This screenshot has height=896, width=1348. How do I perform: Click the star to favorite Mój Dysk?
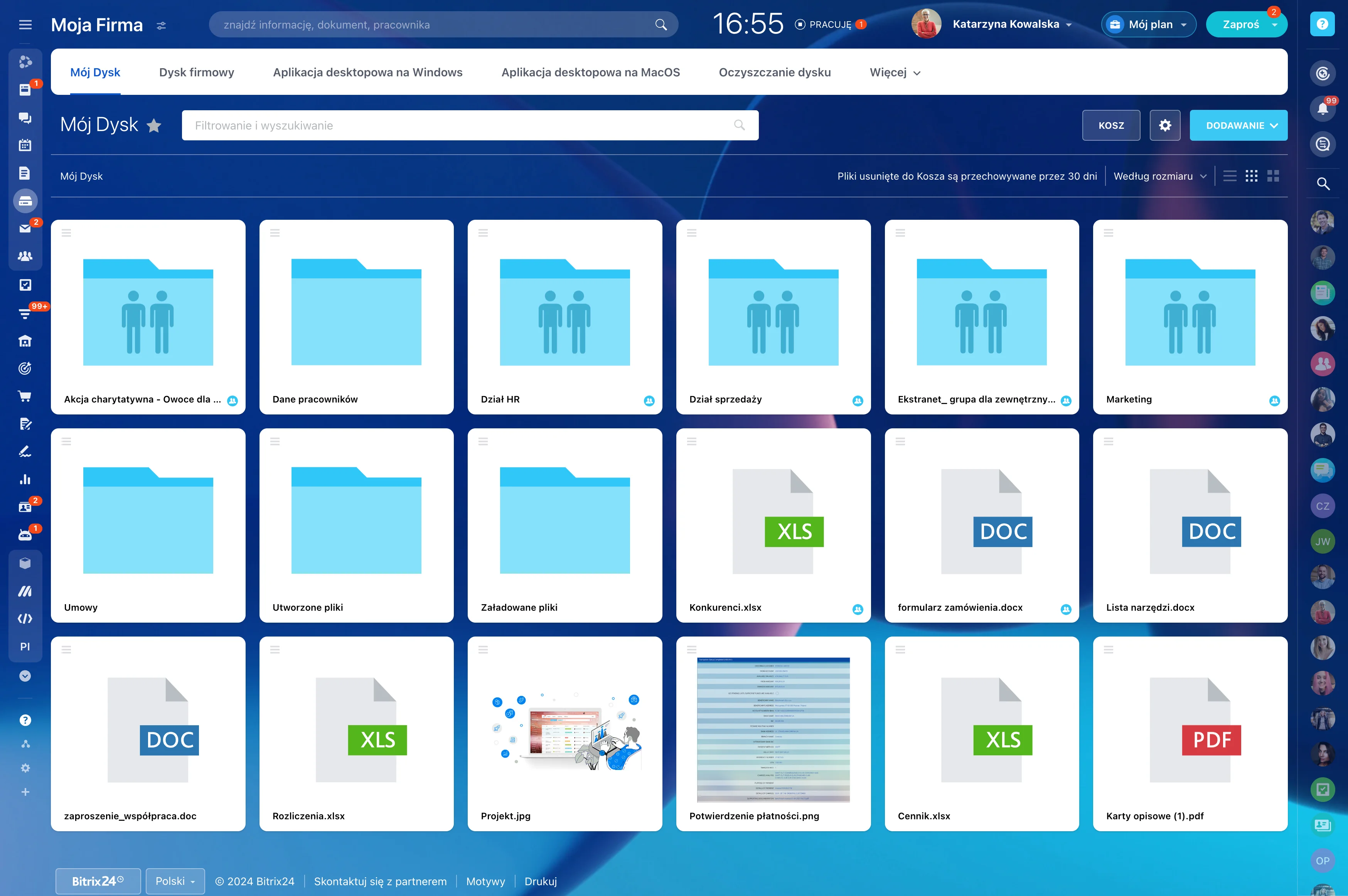pos(154,125)
